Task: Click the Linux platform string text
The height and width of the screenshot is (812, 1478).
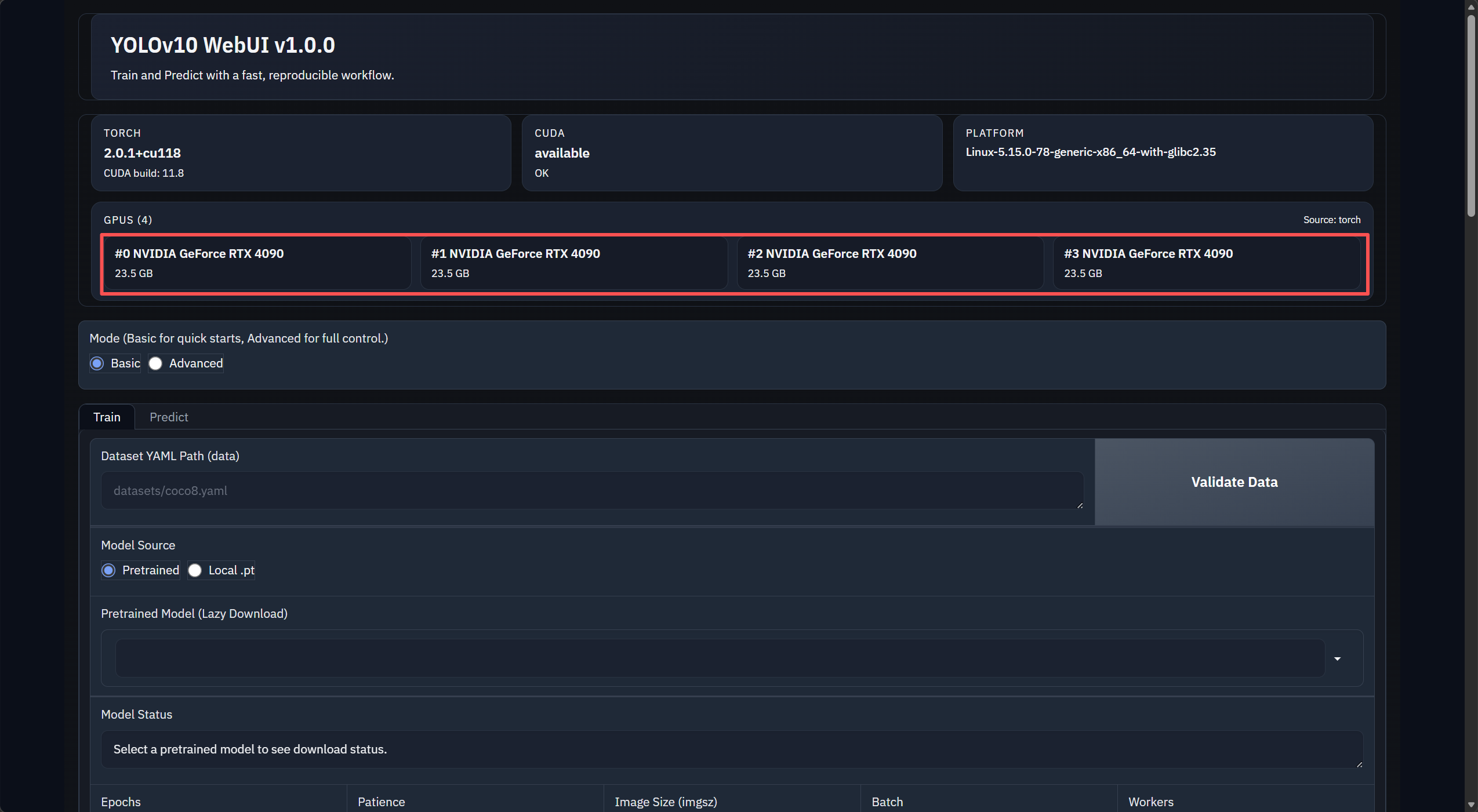Action: [1091, 152]
